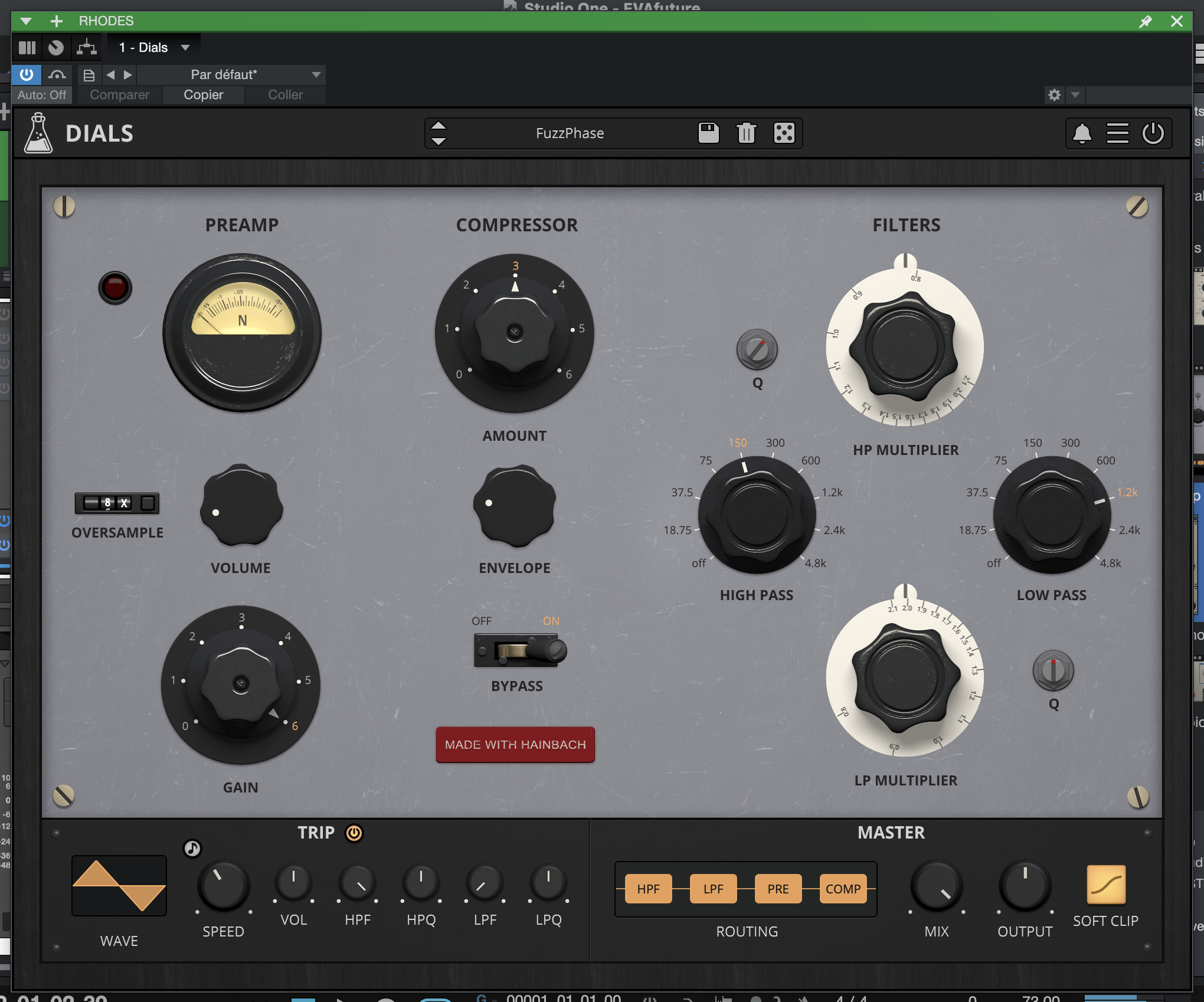Open the Par défaut preset dropdown
The height and width of the screenshot is (1002, 1204).
(316, 75)
